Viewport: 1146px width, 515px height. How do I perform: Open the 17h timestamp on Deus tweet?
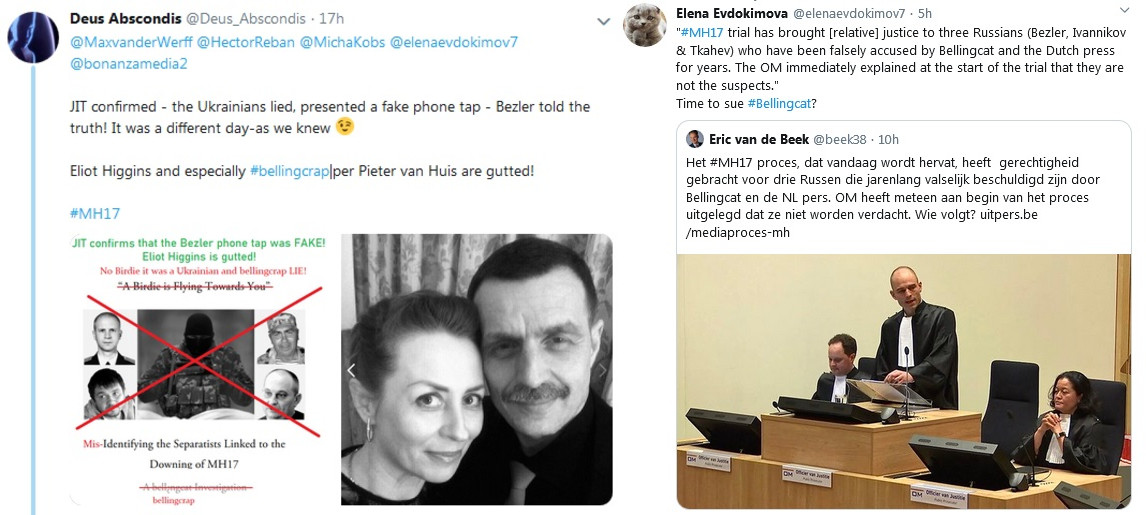(333, 18)
